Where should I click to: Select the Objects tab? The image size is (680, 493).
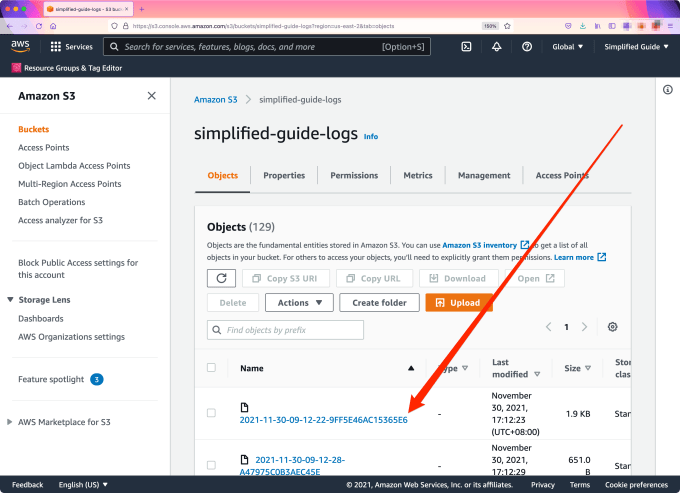click(222, 176)
